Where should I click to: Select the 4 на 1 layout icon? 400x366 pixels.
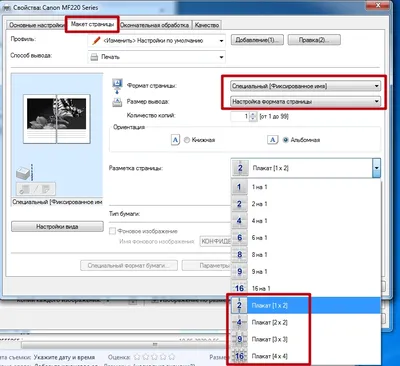(239, 221)
